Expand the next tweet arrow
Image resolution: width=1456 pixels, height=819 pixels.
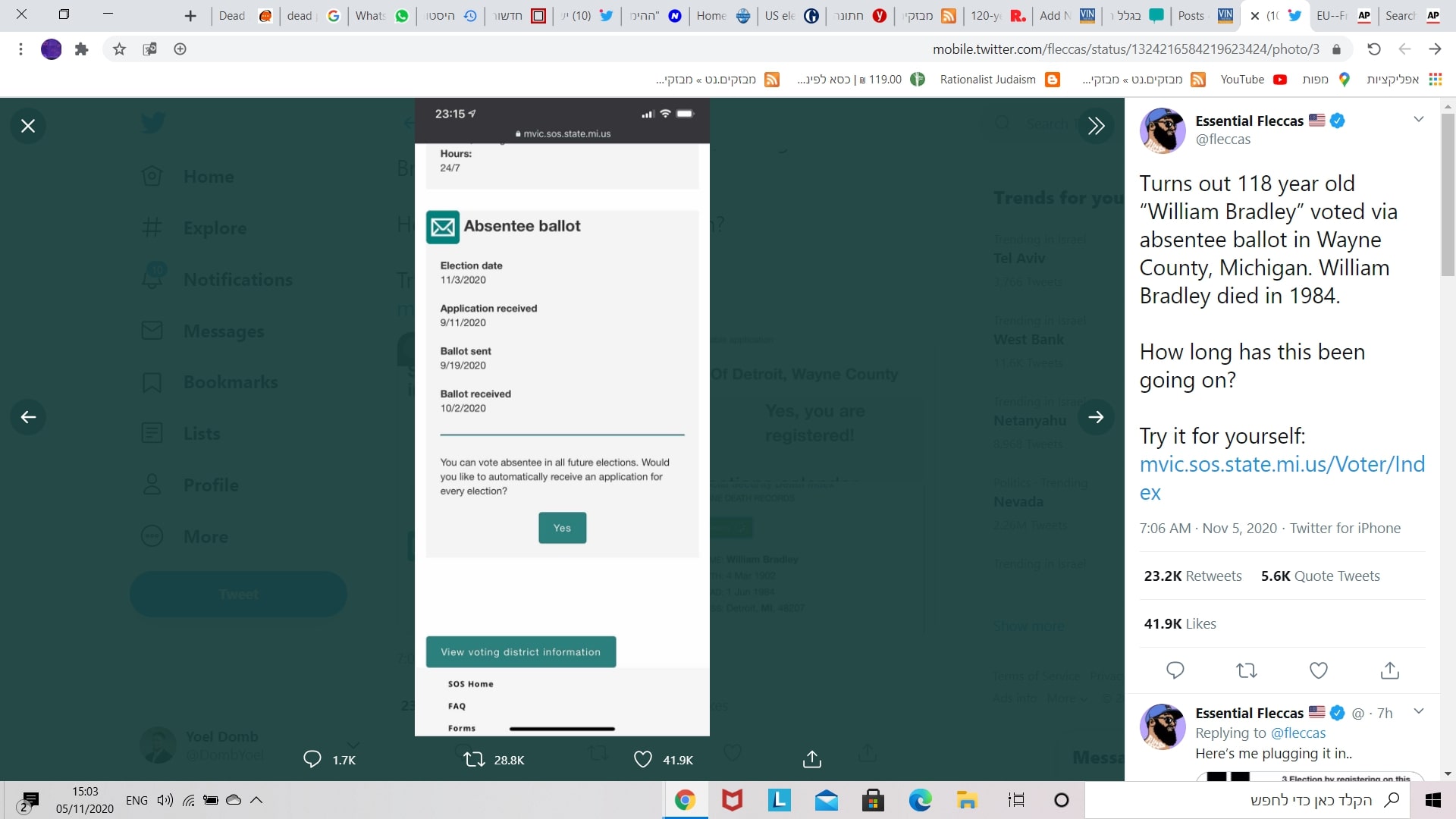click(1096, 416)
